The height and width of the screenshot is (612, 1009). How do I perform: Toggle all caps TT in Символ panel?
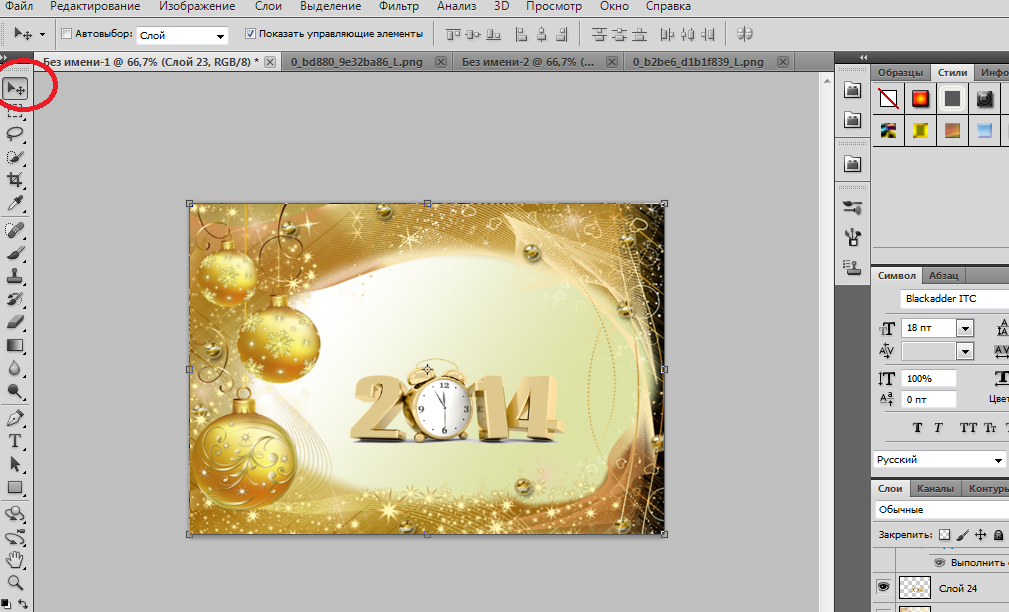pos(968,427)
